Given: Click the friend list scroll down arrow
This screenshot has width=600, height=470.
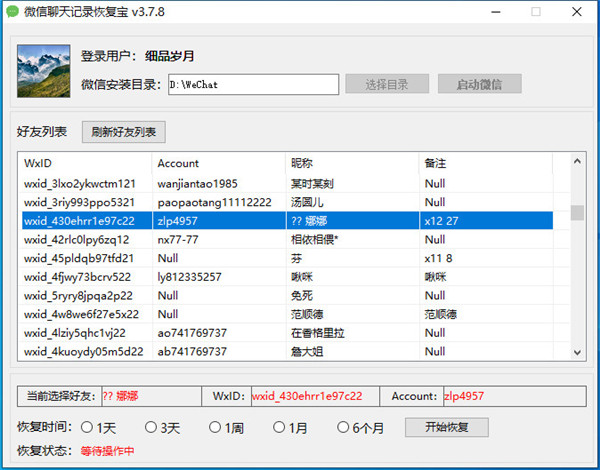Looking at the screenshot, I should (x=577, y=352).
